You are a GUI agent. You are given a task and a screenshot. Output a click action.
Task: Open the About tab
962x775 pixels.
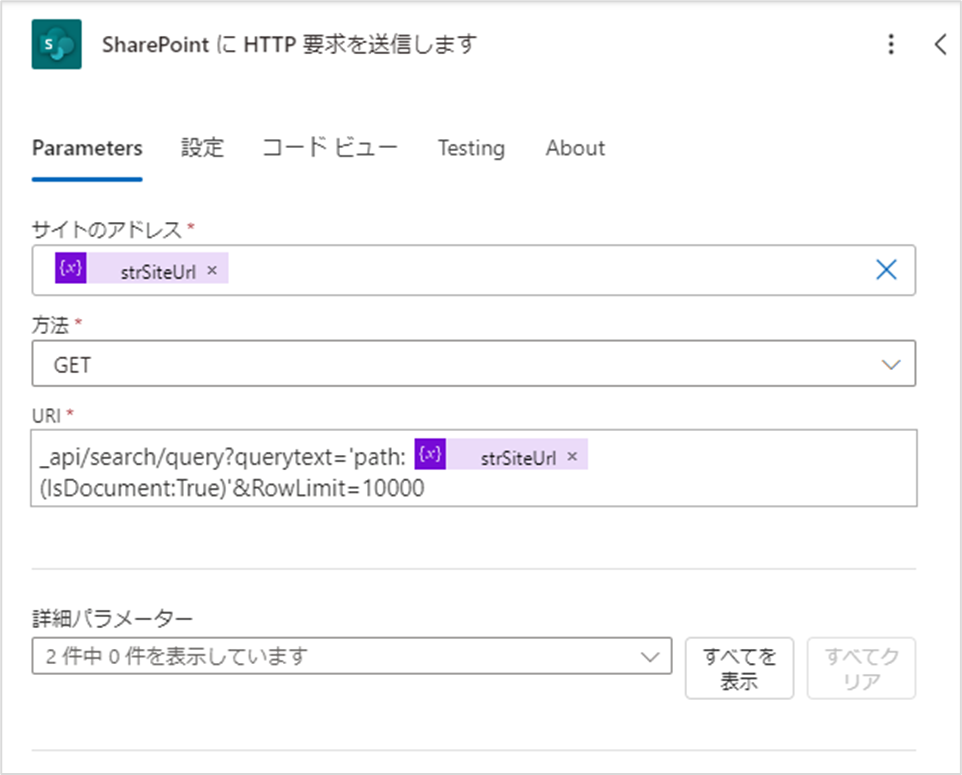click(575, 148)
